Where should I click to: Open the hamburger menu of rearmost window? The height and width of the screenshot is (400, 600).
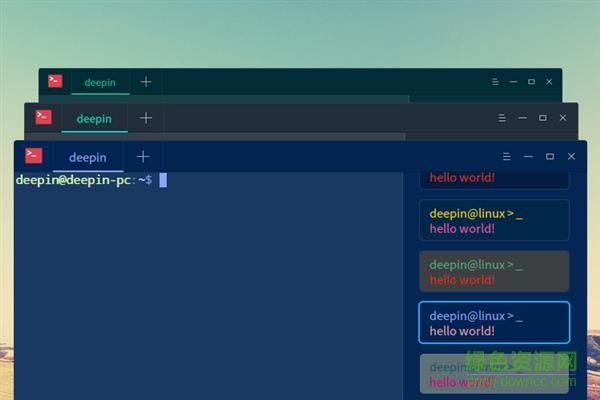[x=495, y=82]
